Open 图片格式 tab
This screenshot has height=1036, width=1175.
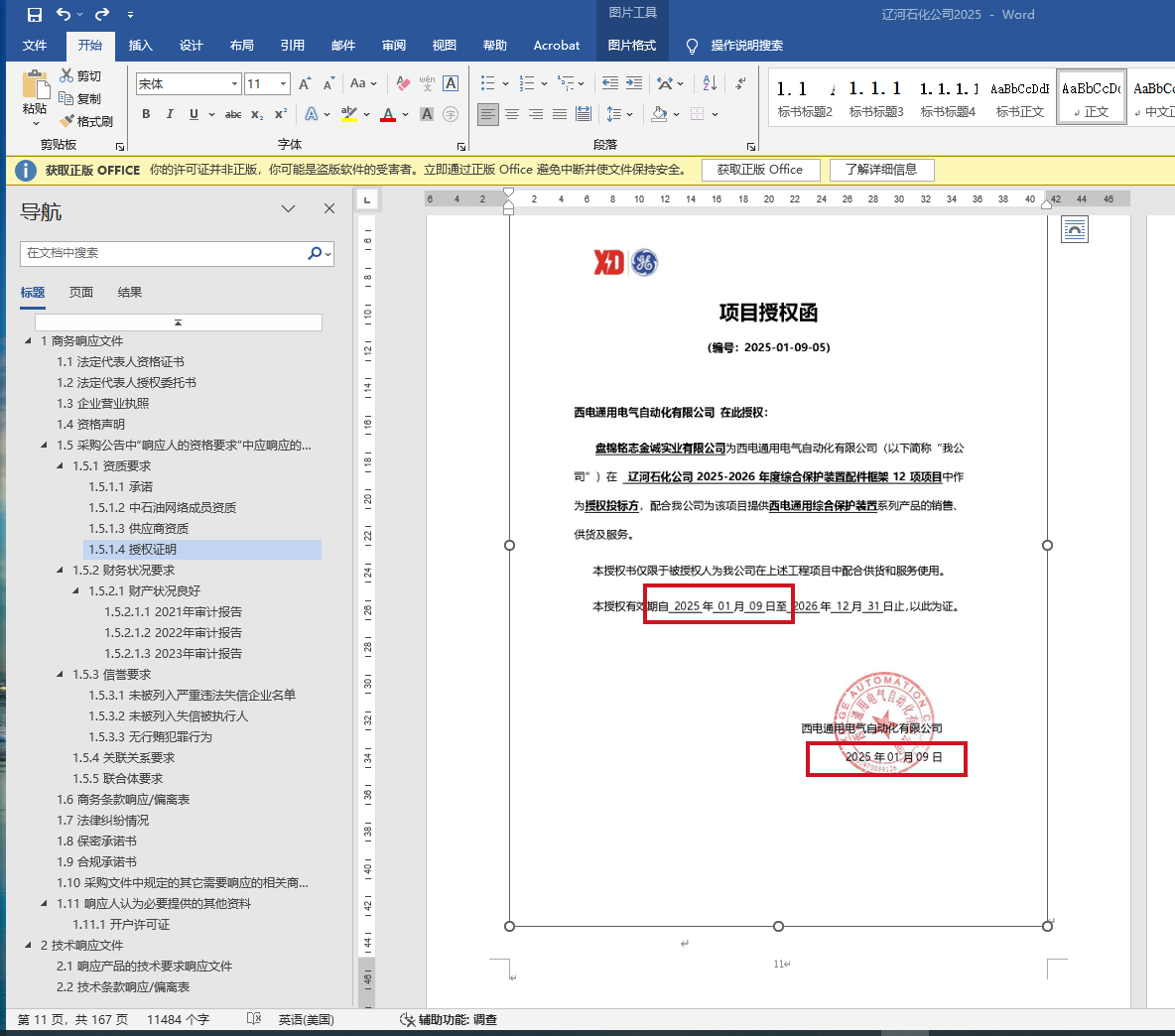632,45
